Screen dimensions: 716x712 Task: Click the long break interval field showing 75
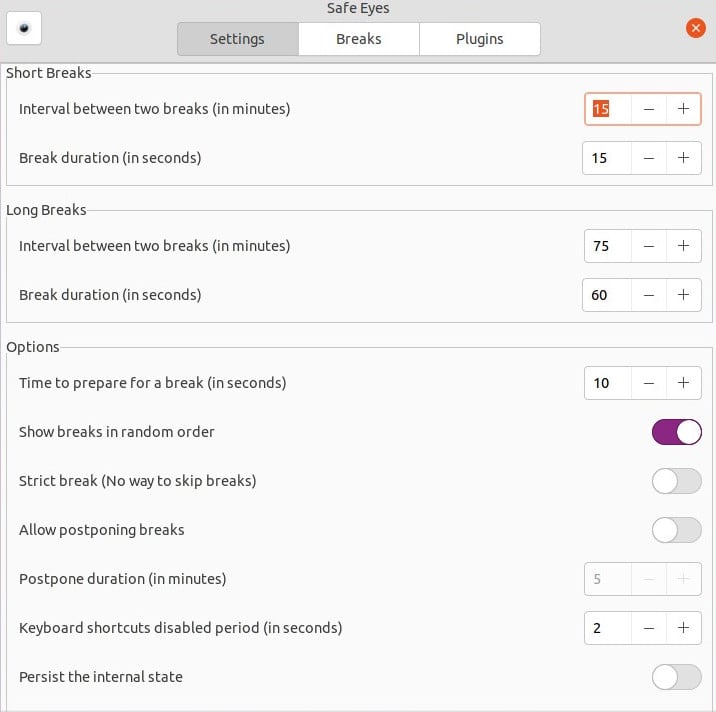(x=608, y=246)
